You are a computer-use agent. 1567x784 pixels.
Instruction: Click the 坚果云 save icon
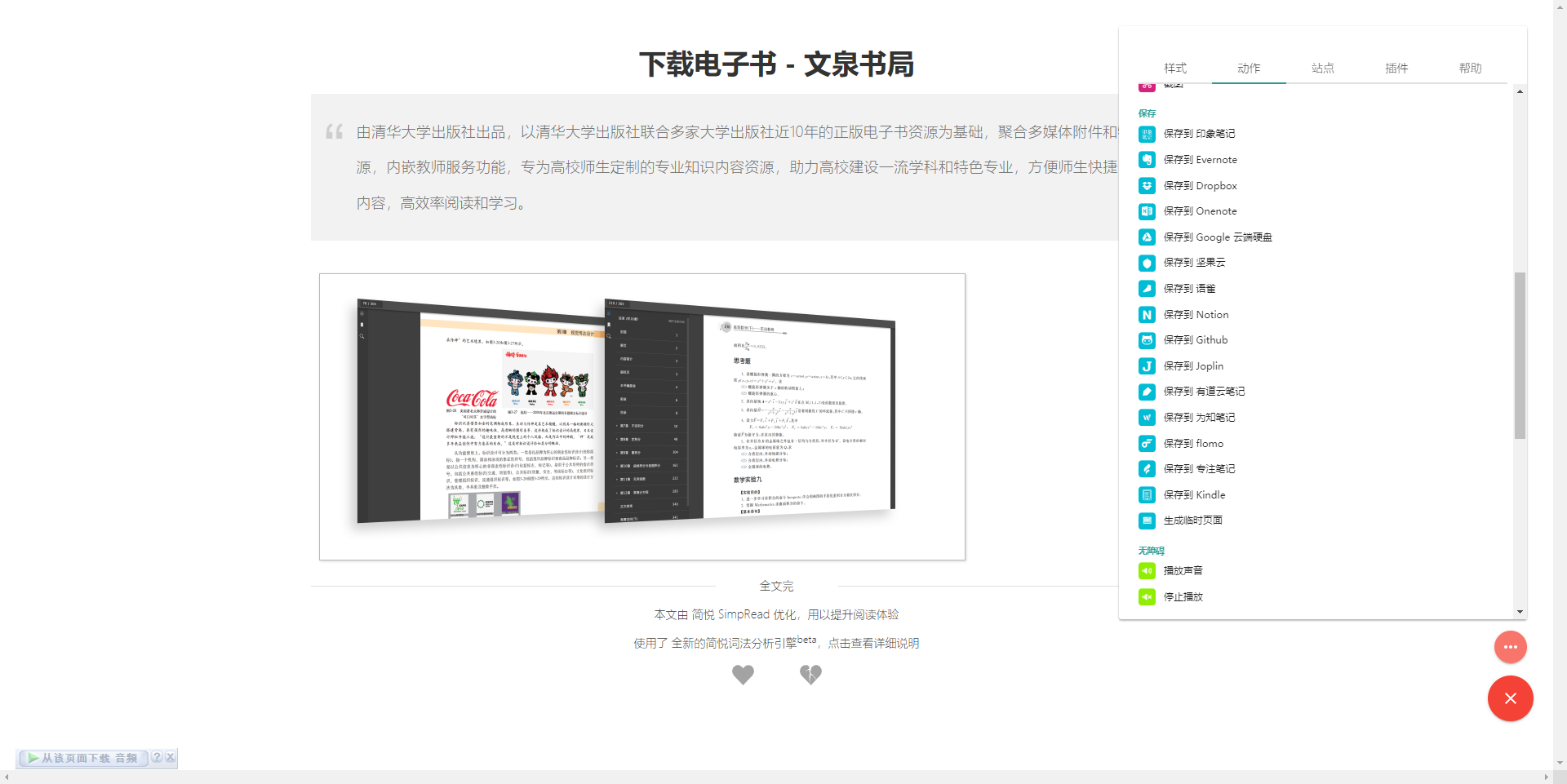[x=1147, y=263]
